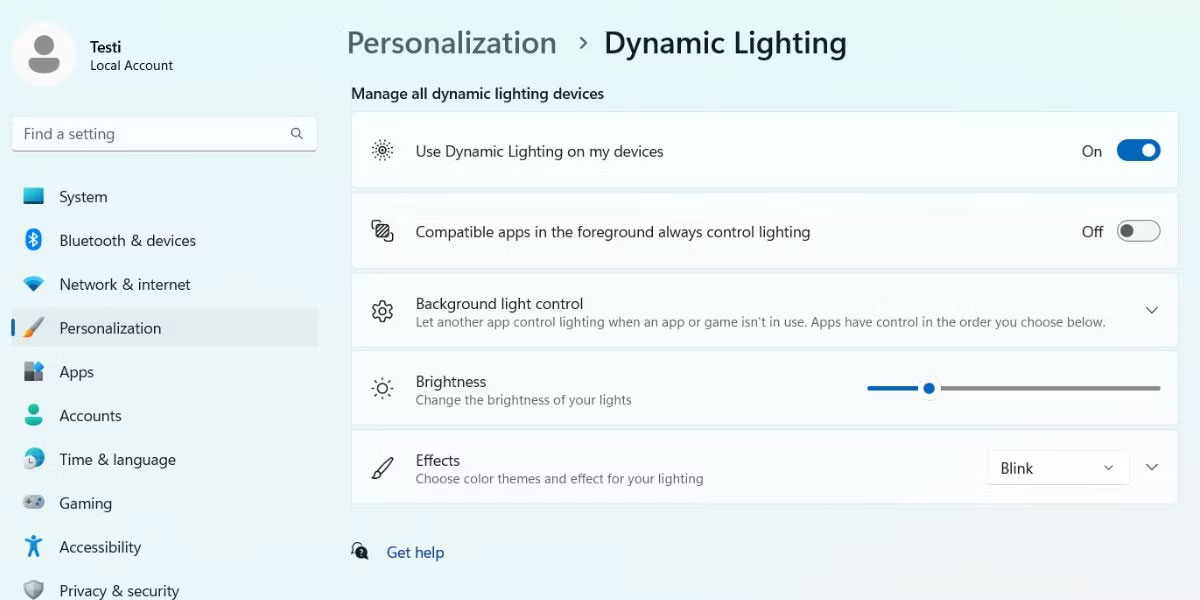Open Time & language settings
Screen dimensions: 1200x600
coord(116,459)
